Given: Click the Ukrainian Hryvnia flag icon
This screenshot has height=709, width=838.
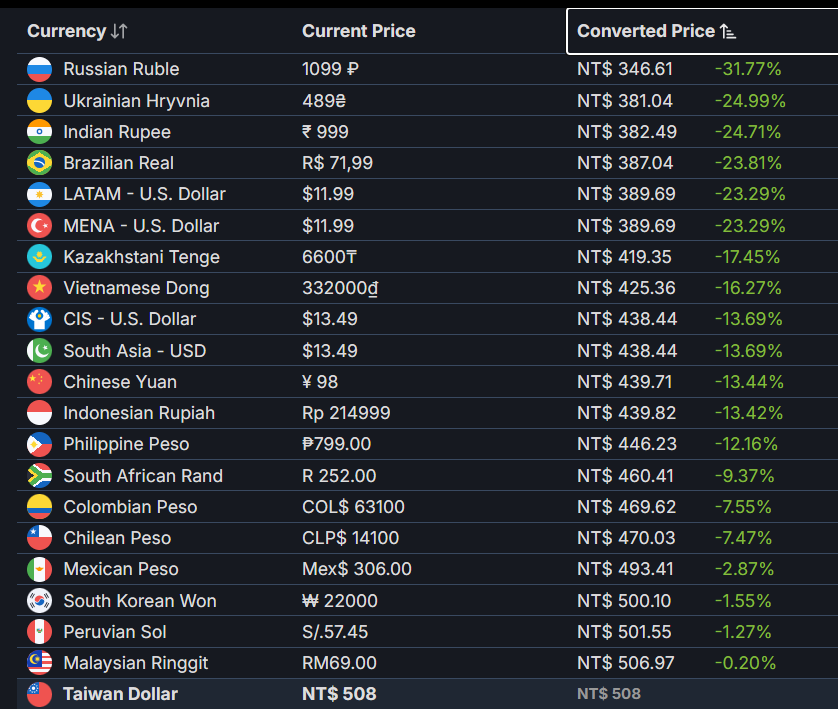Looking at the screenshot, I should click(x=40, y=100).
